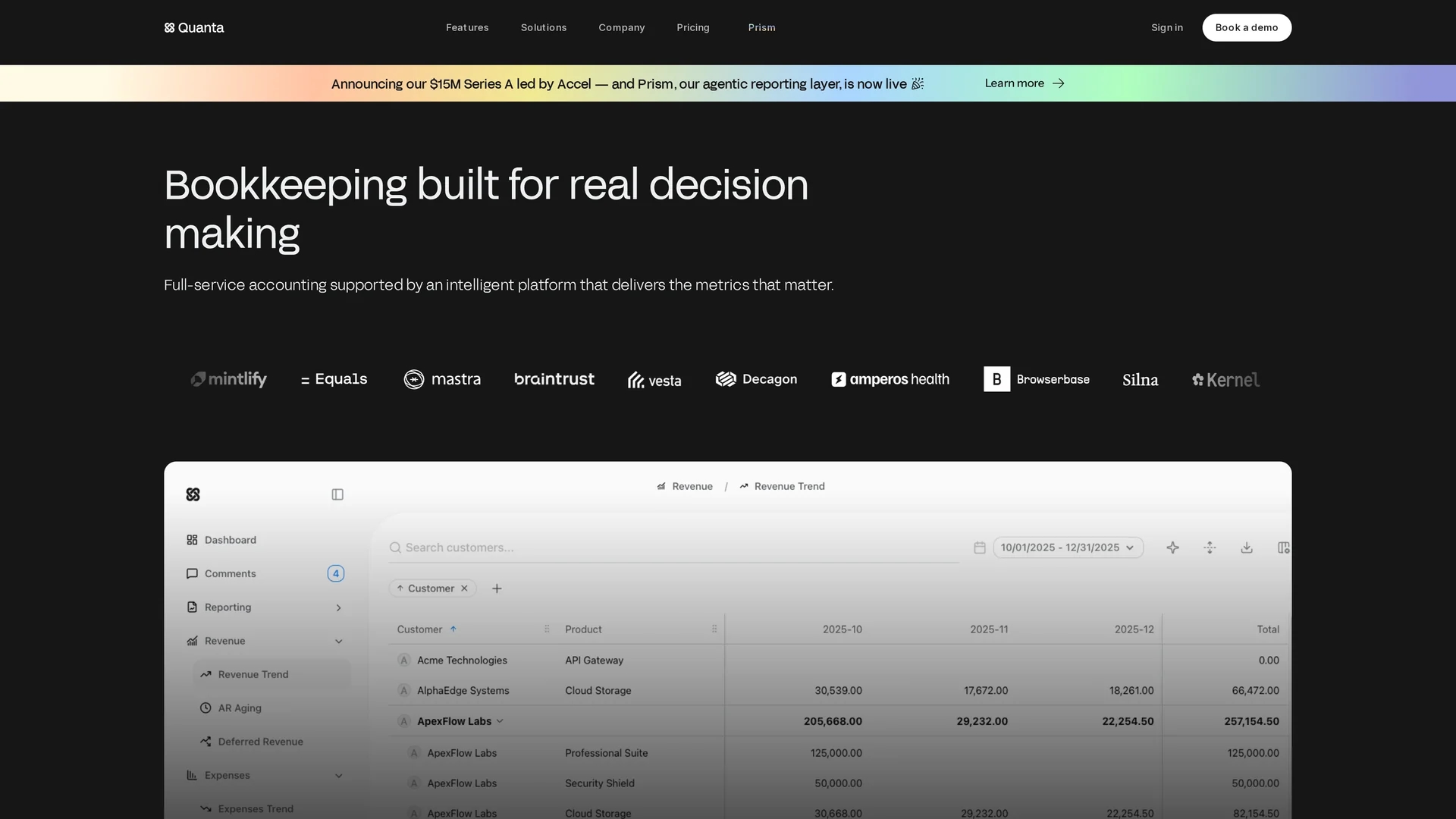
Task: Select Revenue Trend in sidebar
Action: [x=271, y=674]
